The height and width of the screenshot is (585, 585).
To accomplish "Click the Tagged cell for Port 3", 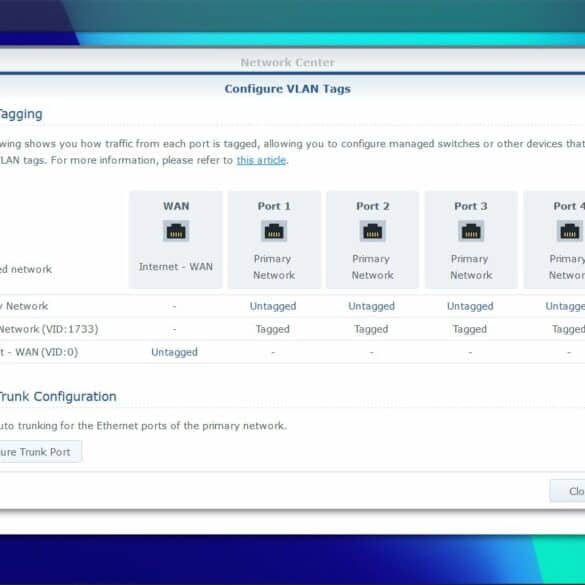I will [470, 329].
